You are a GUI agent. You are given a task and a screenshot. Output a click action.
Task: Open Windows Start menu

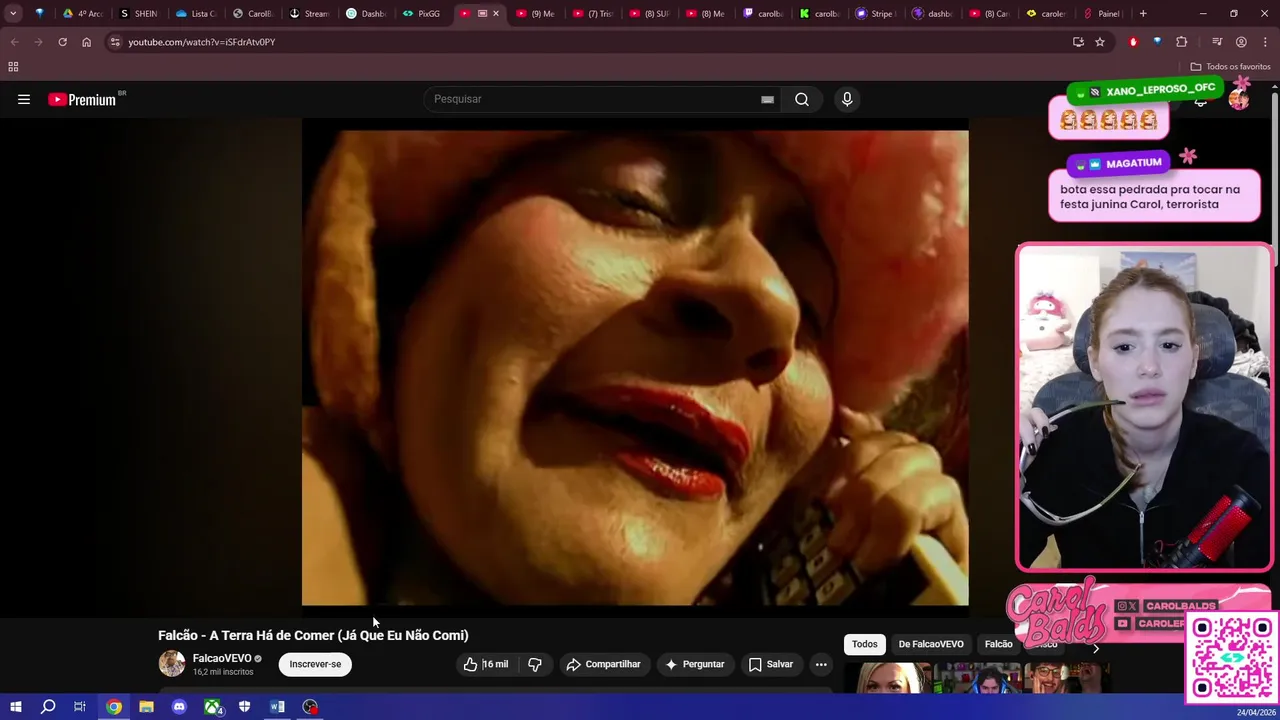tap(15, 707)
